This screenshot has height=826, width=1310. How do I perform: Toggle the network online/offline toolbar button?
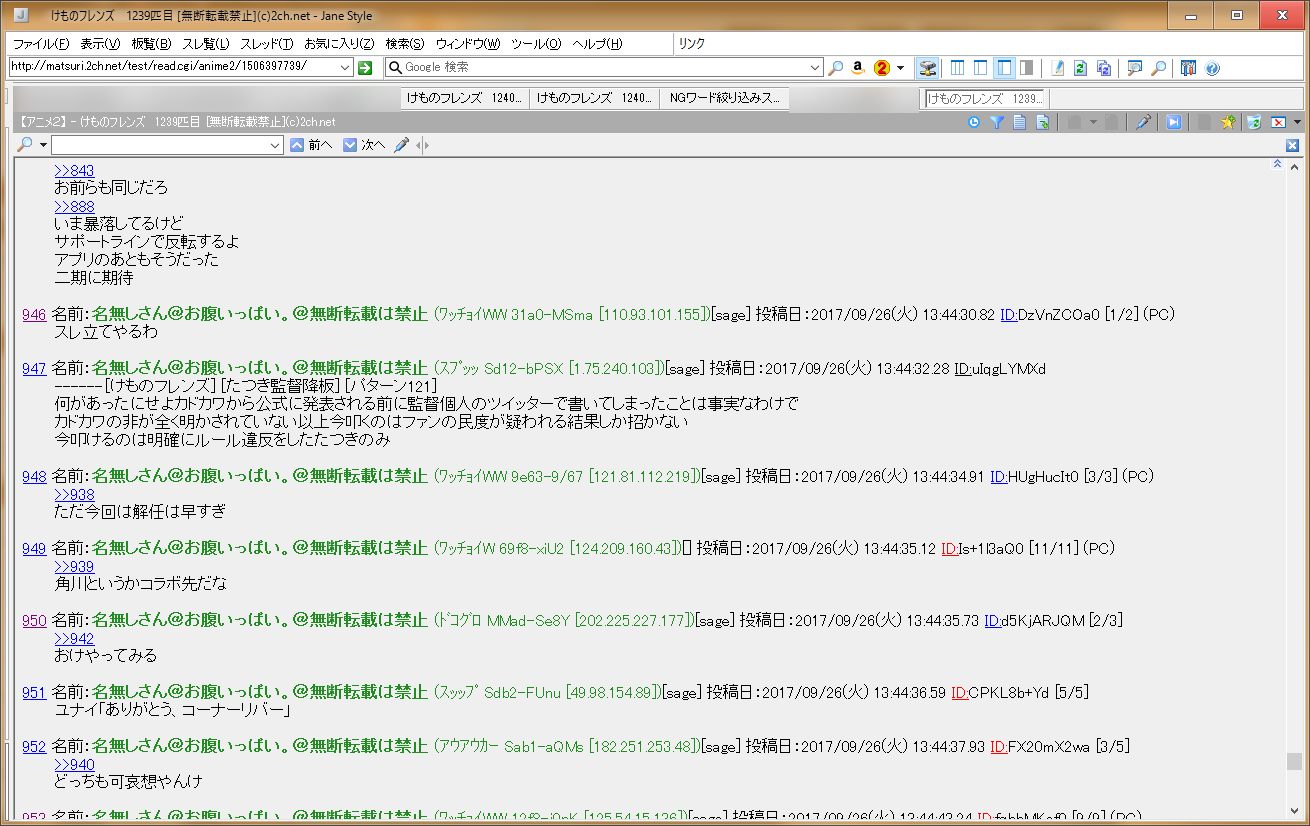click(x=928, y=67)
